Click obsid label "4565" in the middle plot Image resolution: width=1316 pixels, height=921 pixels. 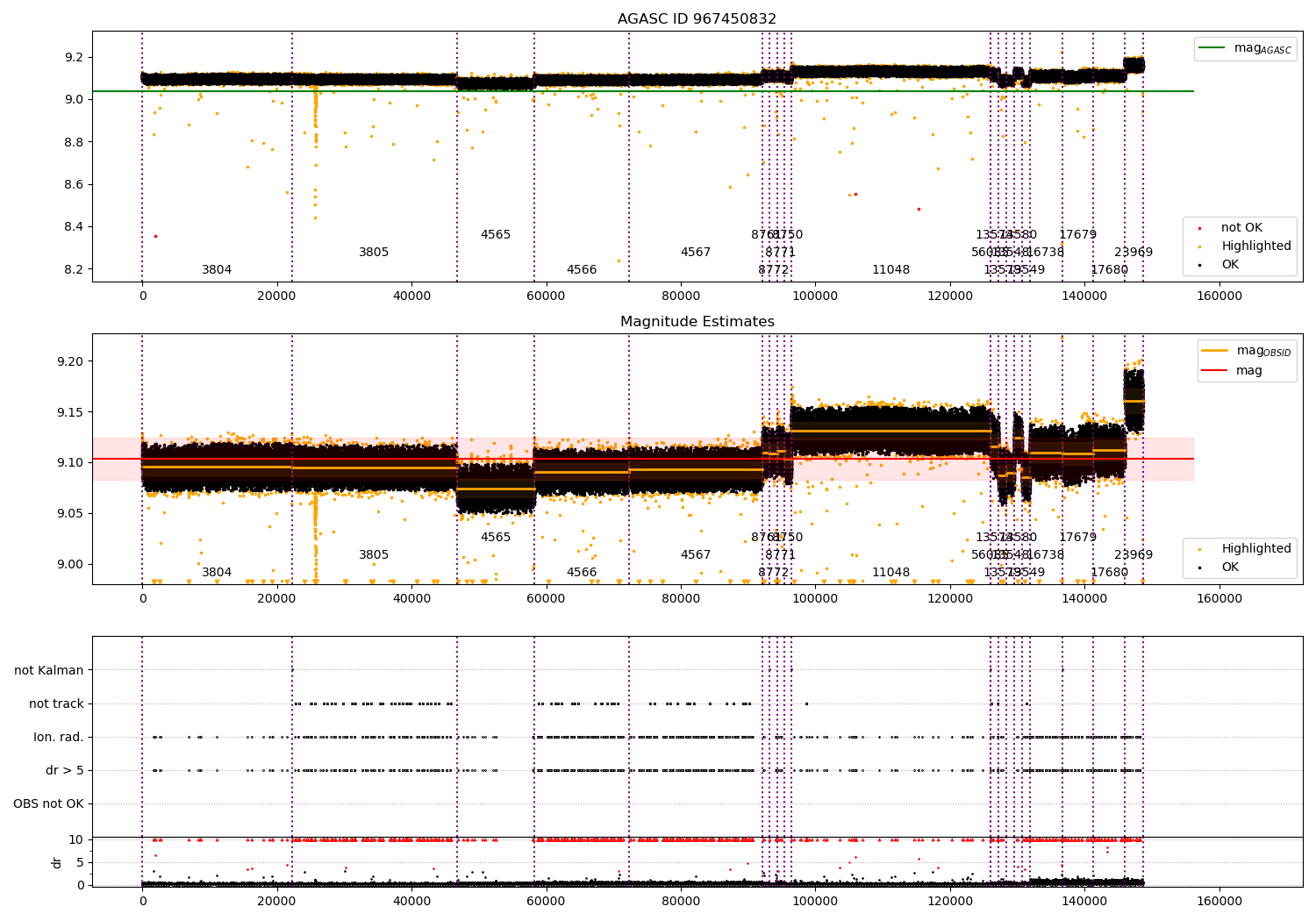pos(496,538)
